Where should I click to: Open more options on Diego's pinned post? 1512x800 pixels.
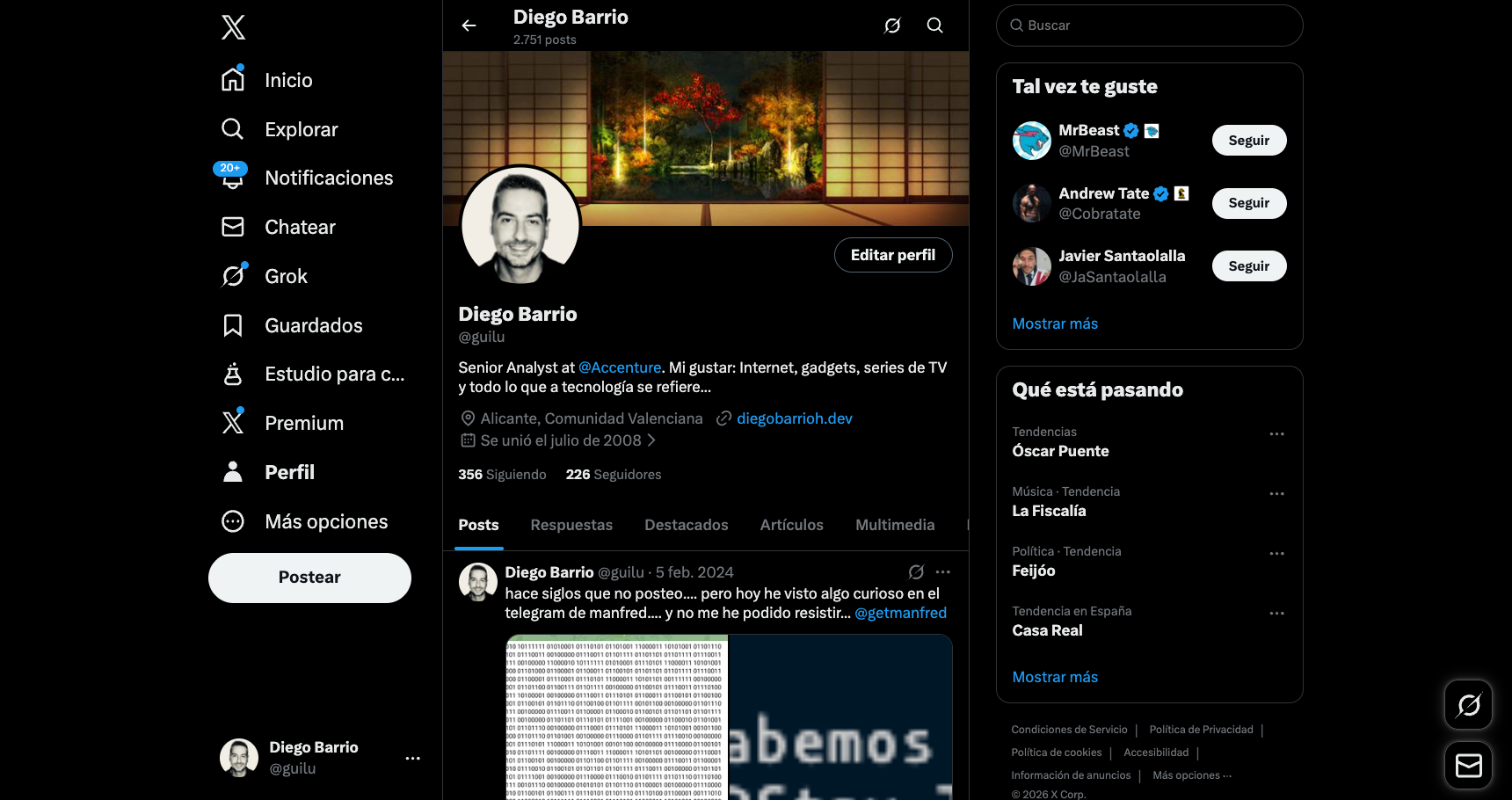[x=943, y=571]
